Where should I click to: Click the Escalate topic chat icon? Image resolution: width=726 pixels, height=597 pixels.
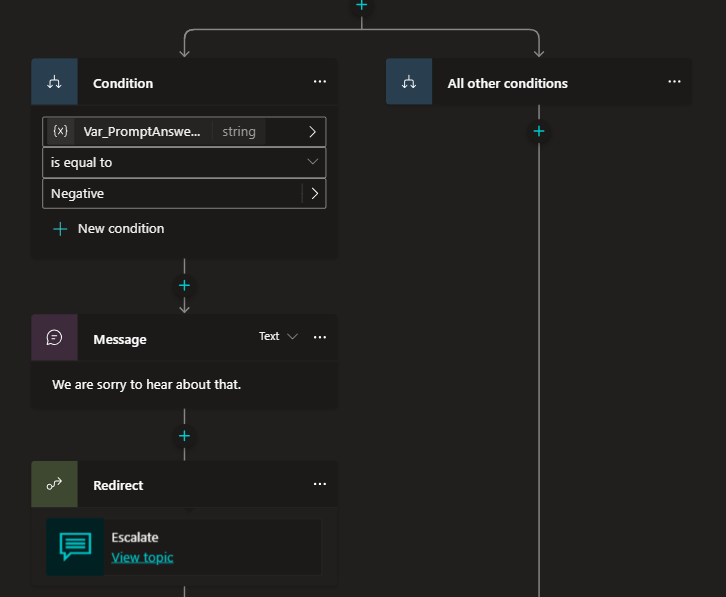pyautogui.click(x=75, y=546)
